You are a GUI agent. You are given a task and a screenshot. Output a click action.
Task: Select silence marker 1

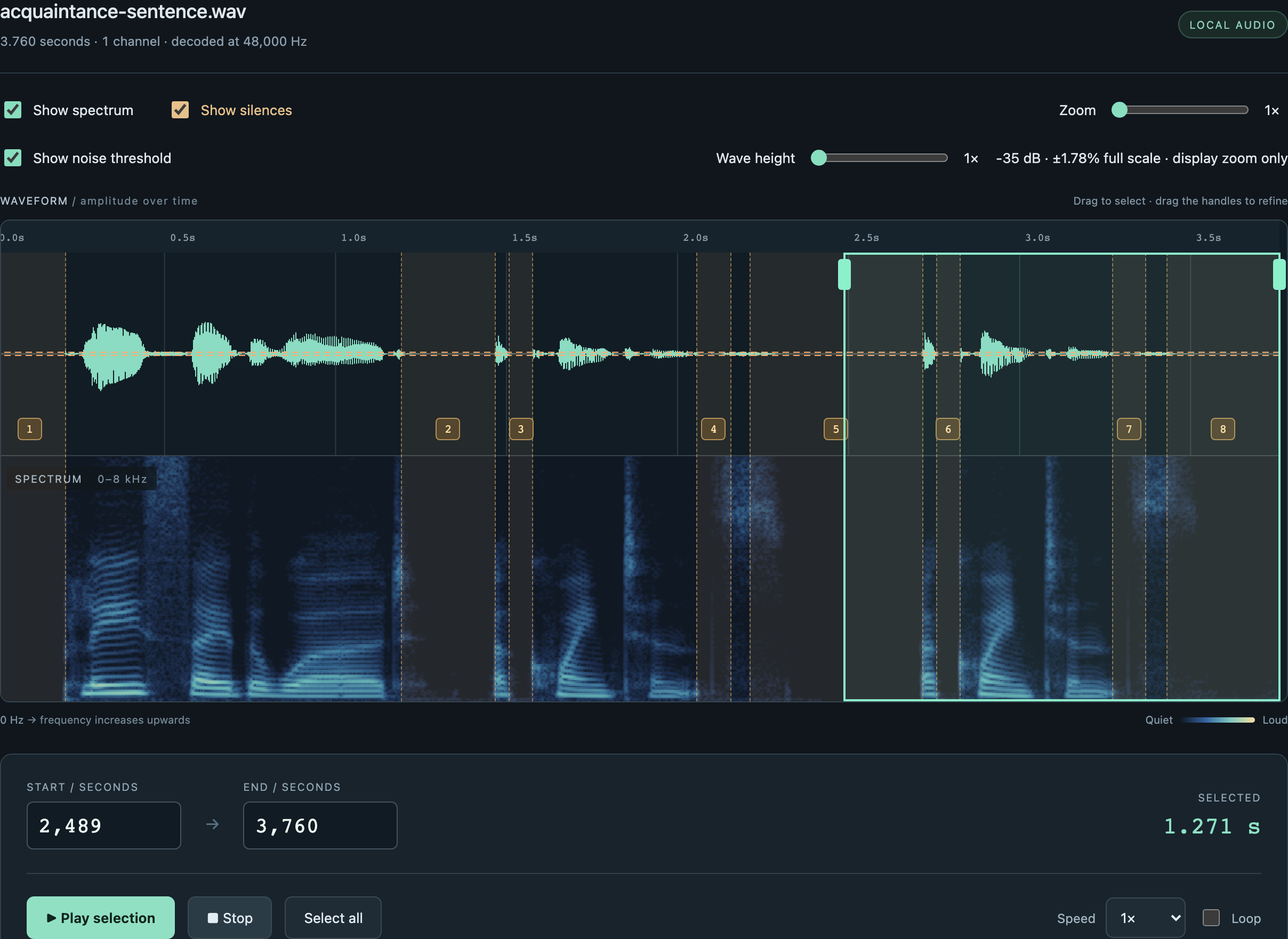(x=29, y=429)
